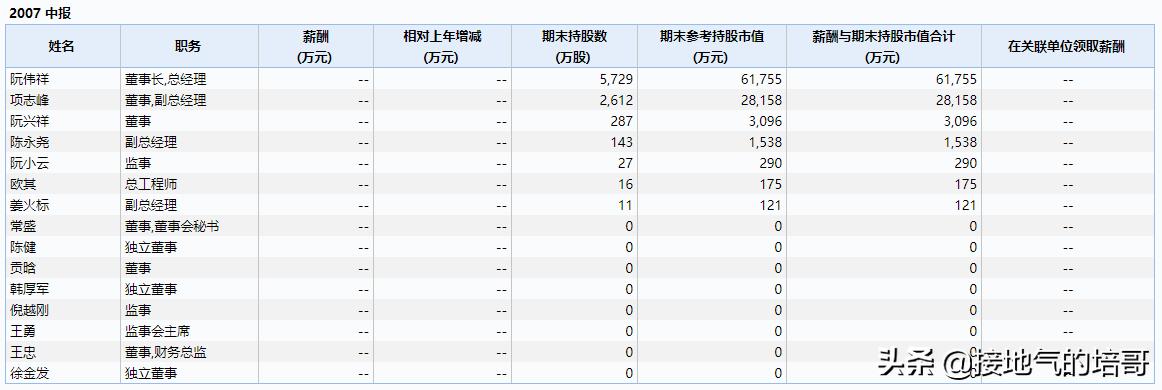This screenshot has height=390, width=1162.
Task: Click 期末参考持股市值 value 175 for 欧其
Action: pos(772,184)
